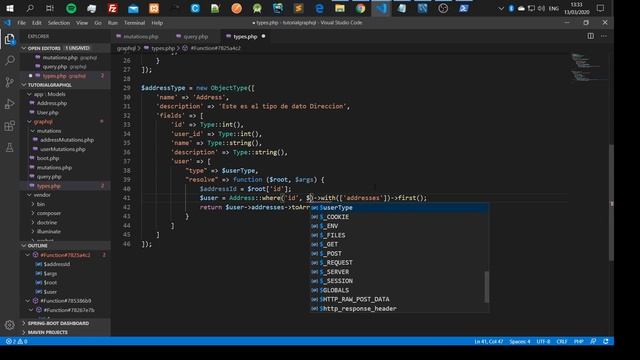Viewport: 640px width, 360px height.
Task: Open Spotify from the taskbar
Action: tap(71, 8)
